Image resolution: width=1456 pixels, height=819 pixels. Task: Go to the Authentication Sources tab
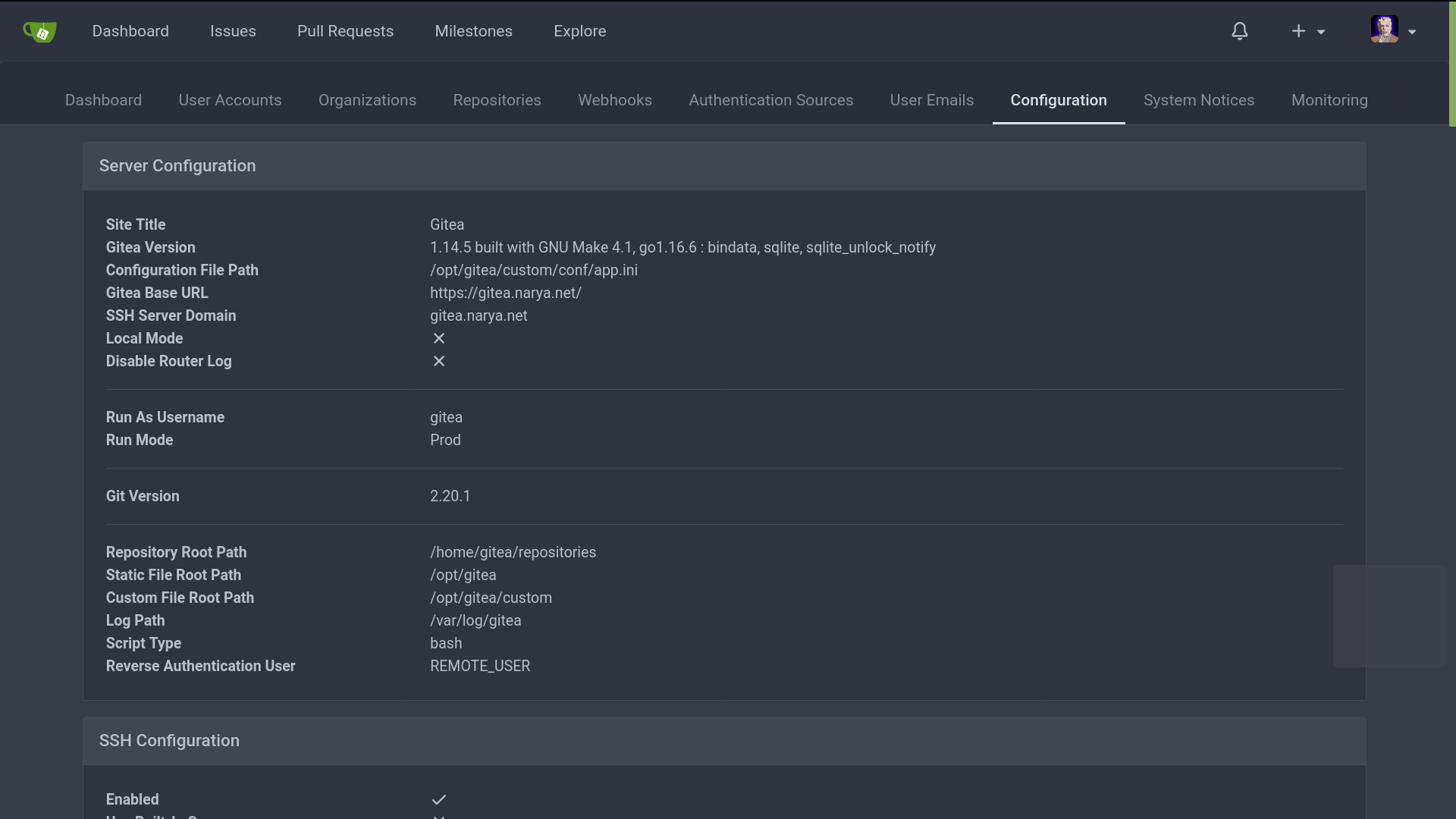click(x=770, y=100)
